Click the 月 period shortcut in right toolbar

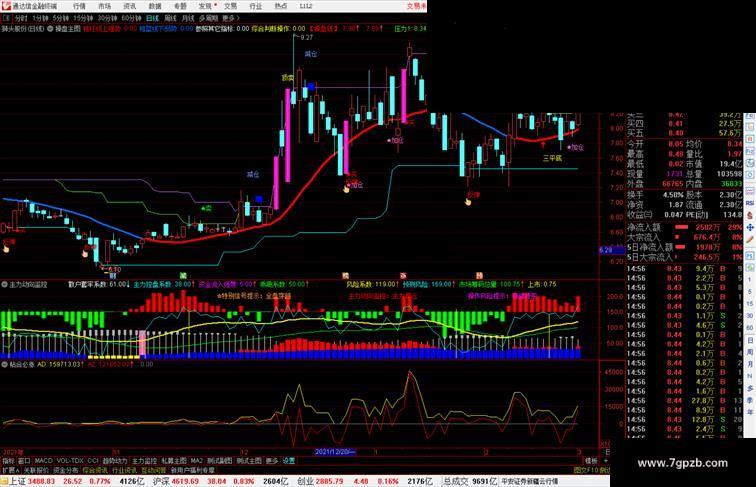coord(750,364)
